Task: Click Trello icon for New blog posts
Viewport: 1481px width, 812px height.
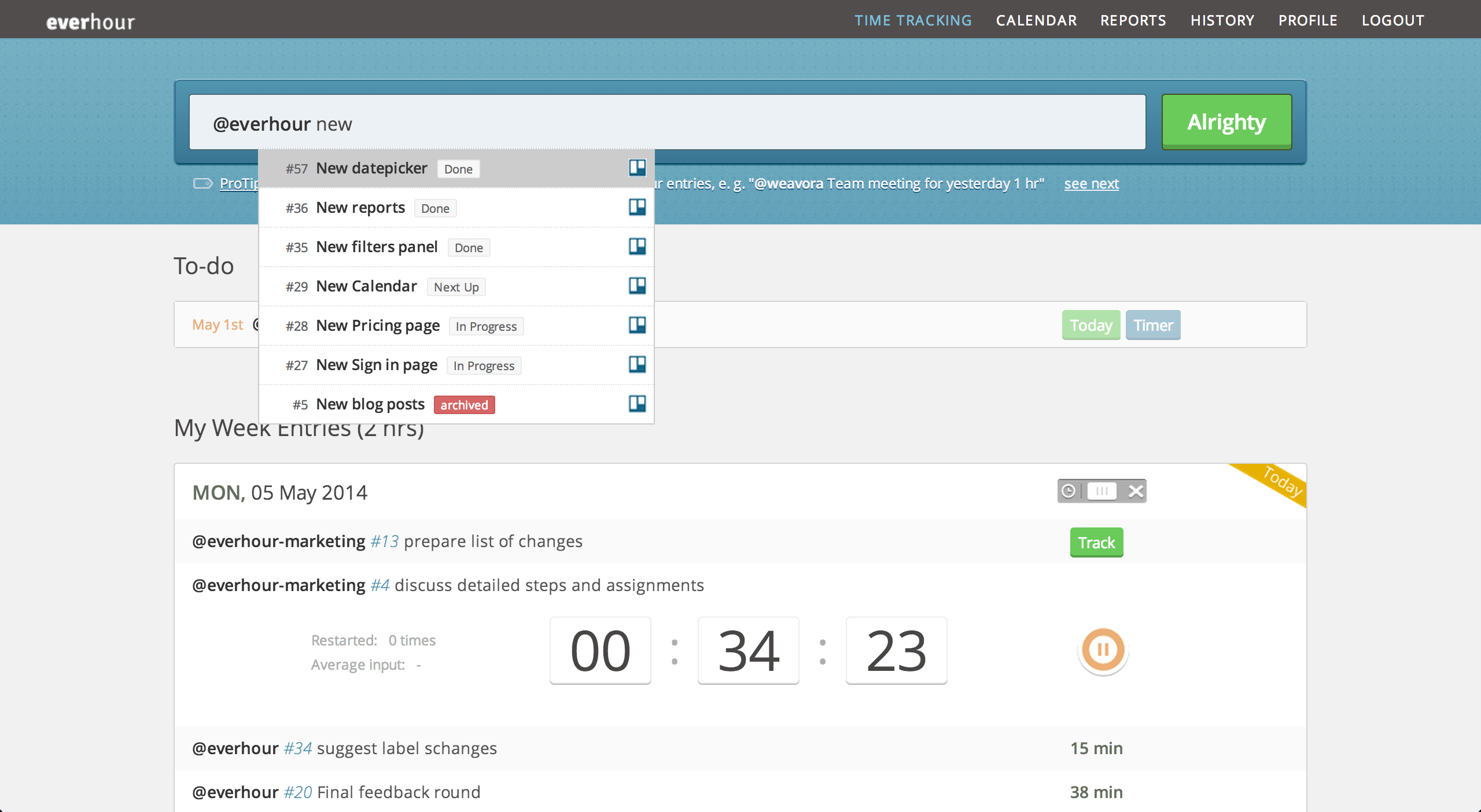Action: coord(637,404)
